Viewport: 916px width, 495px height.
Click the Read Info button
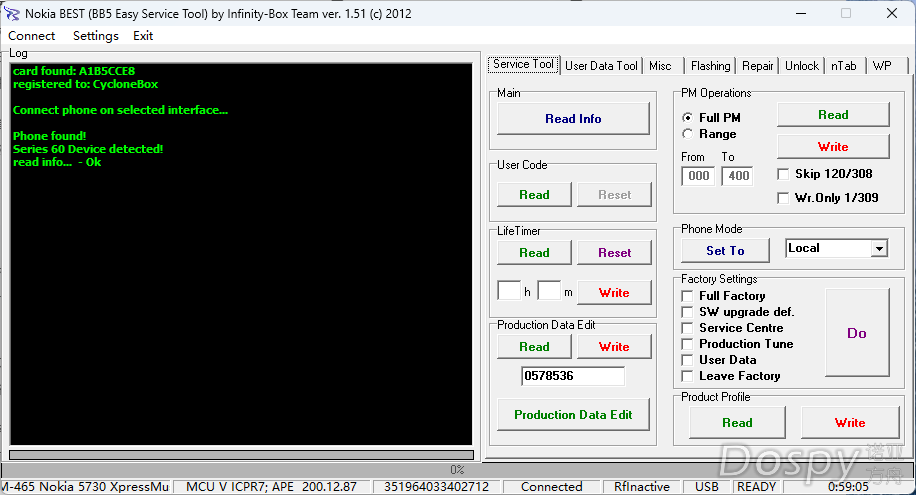(573, 119)
